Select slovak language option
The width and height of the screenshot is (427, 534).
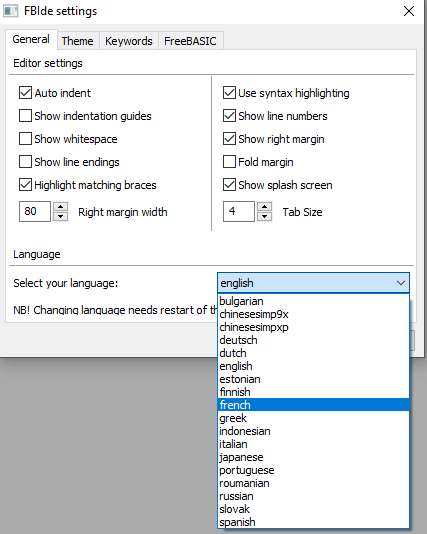click(313, 509)
